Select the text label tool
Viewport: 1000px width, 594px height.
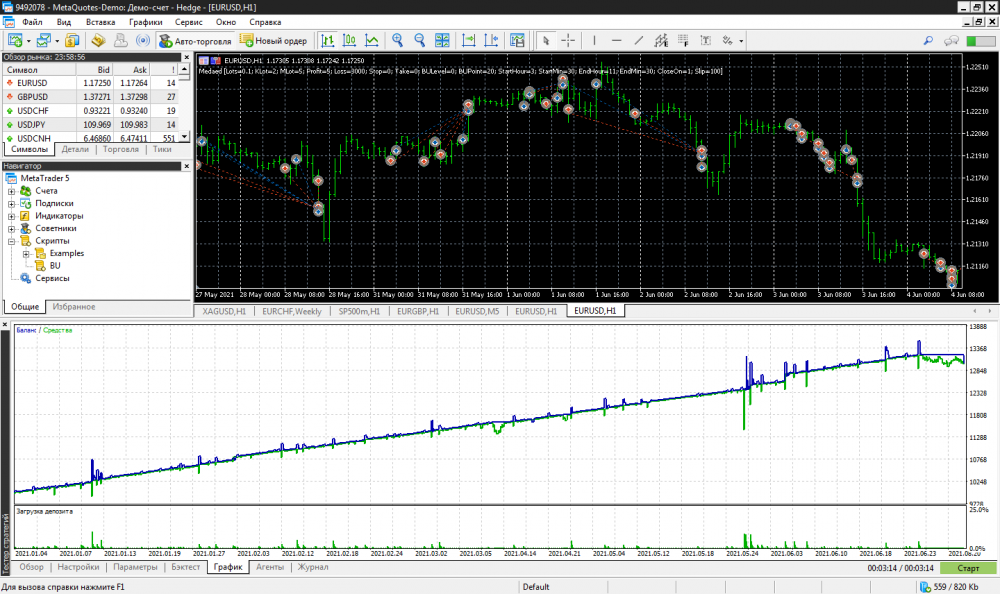705,41
